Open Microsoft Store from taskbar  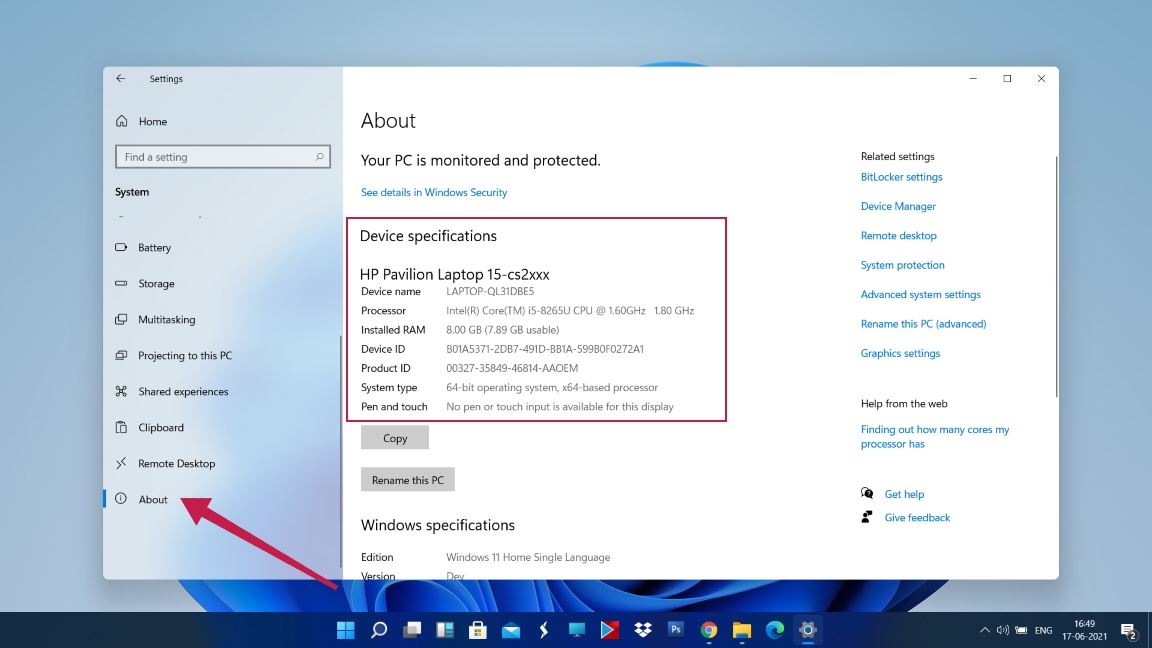pyautogui.click(x=478, y=630)
